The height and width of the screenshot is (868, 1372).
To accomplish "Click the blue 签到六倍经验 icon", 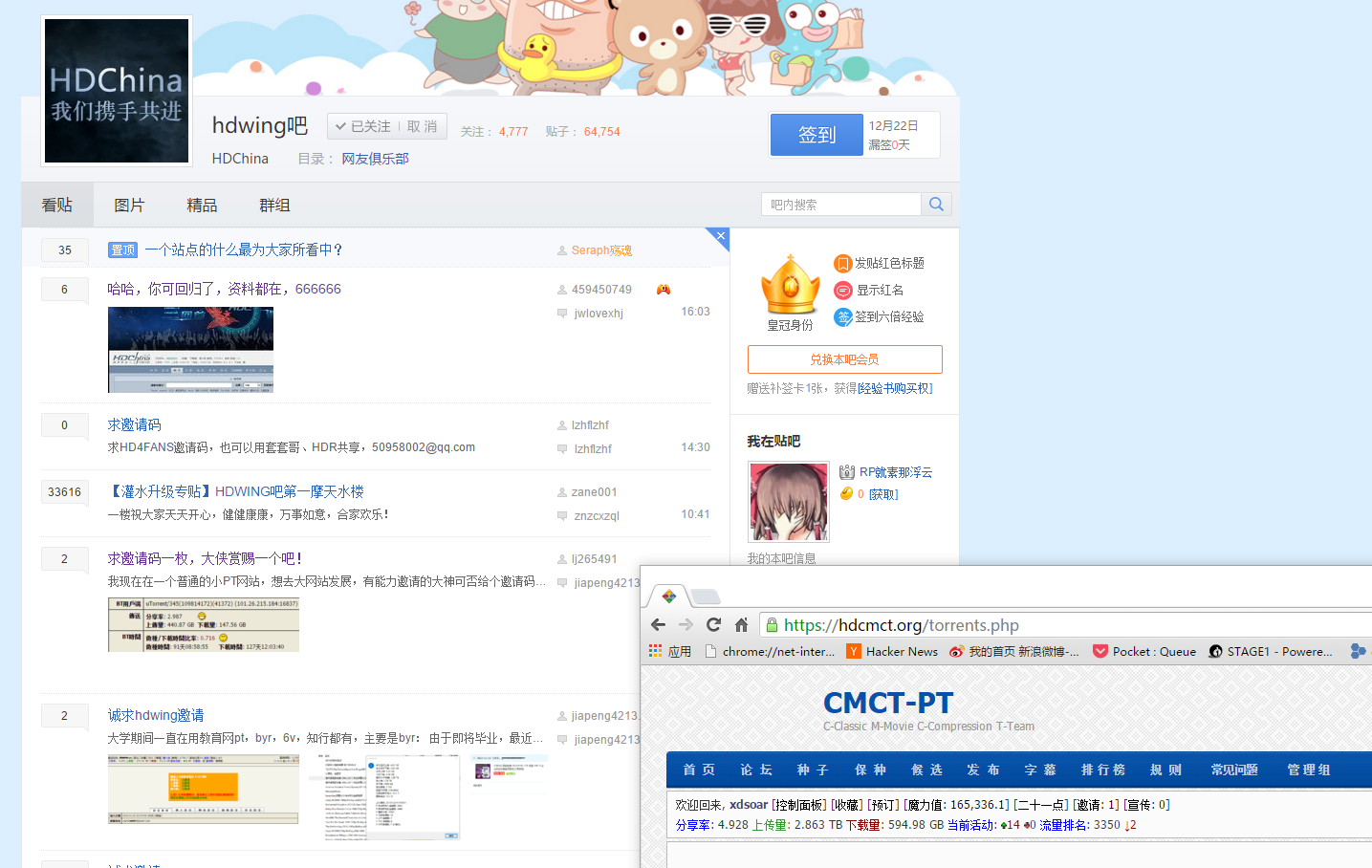I will [x=842, y=316].
